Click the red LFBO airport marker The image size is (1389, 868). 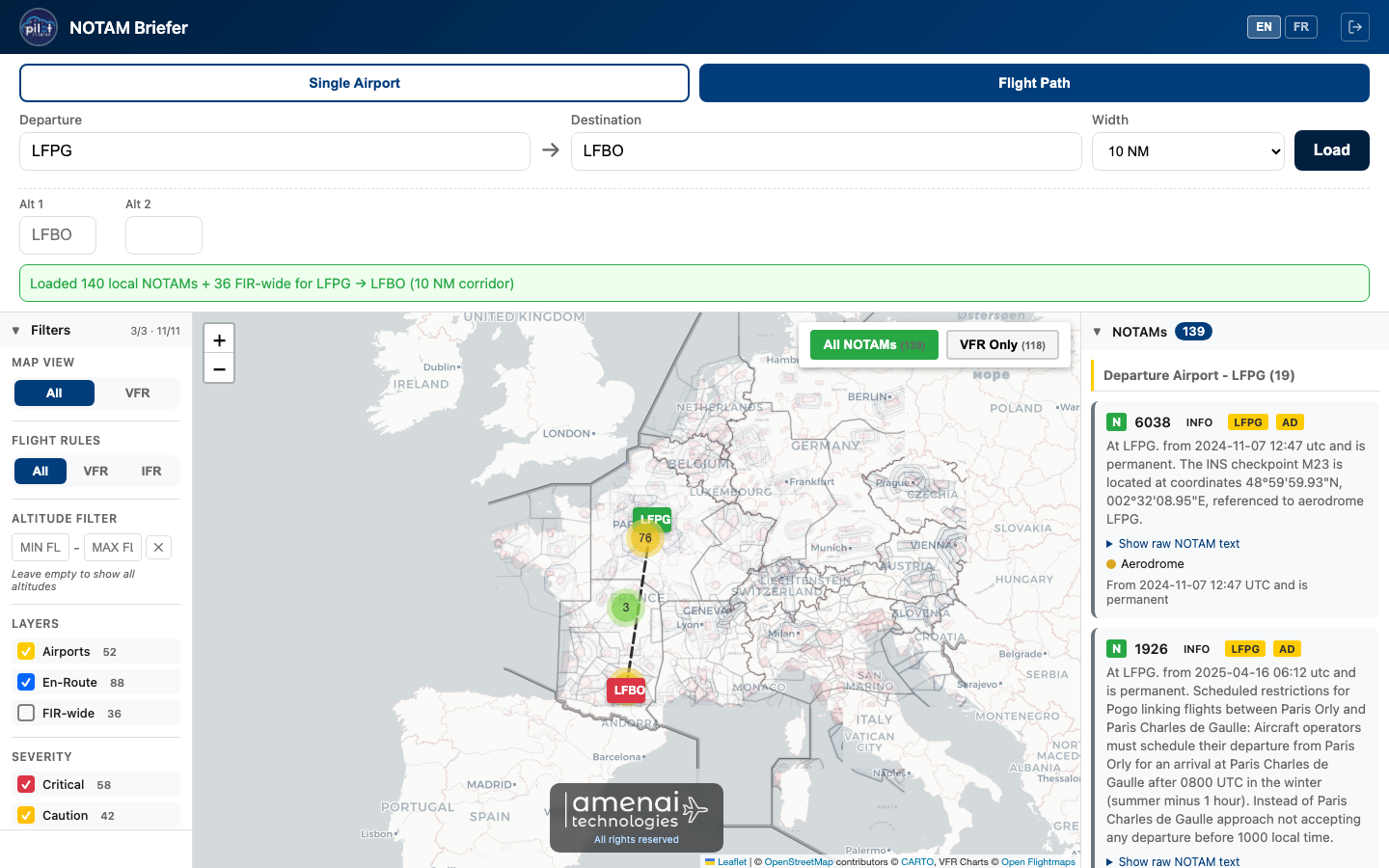pyautogui.click(x=627, y=690)
